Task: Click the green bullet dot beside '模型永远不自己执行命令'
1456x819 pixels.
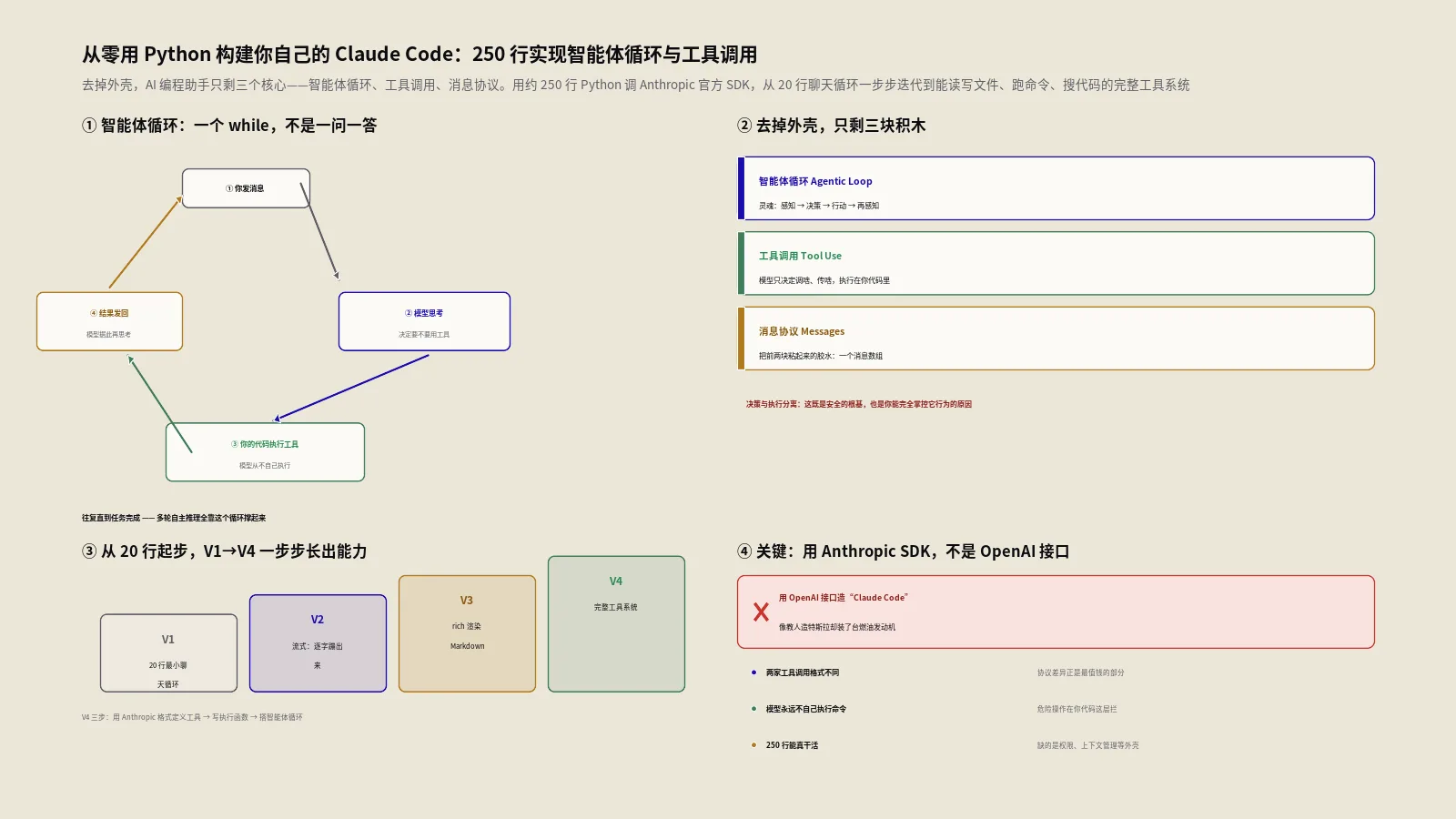Action: (753, 709)
